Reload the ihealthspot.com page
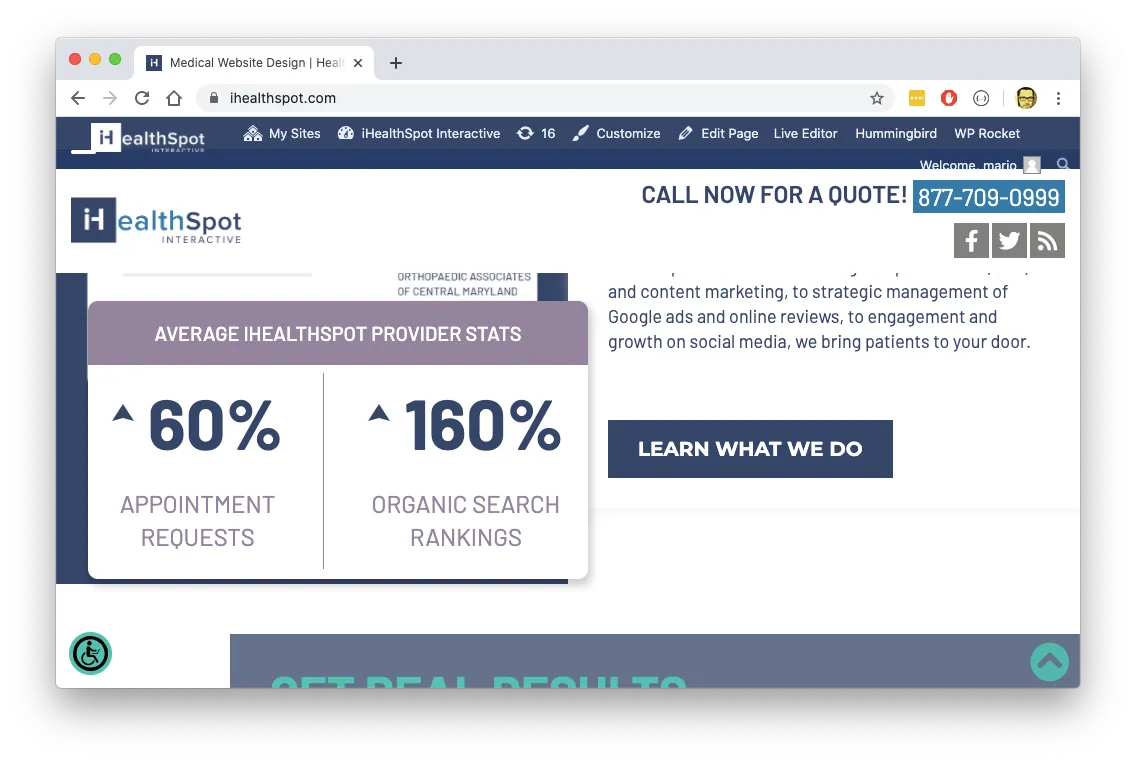 point(142,98)
